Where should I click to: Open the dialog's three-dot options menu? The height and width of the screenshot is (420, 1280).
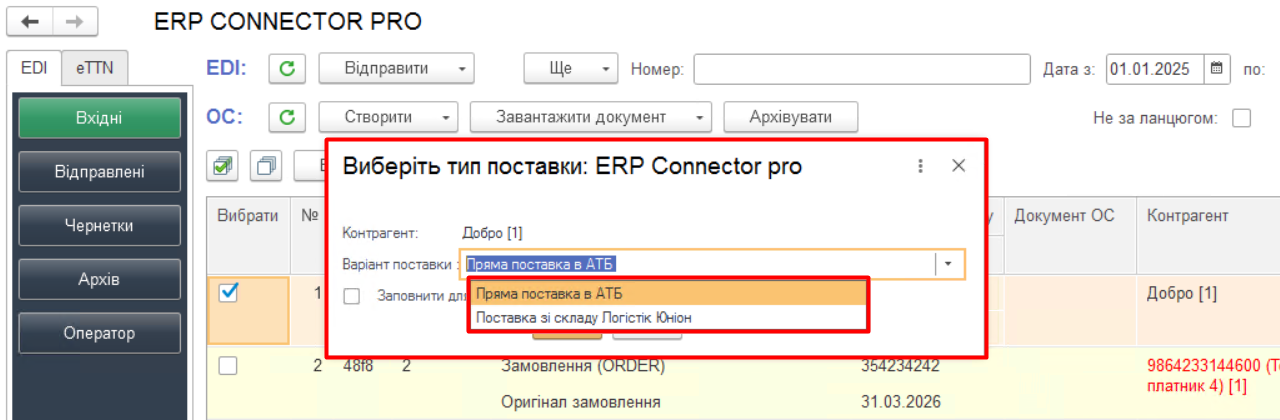tap(920, 166)
